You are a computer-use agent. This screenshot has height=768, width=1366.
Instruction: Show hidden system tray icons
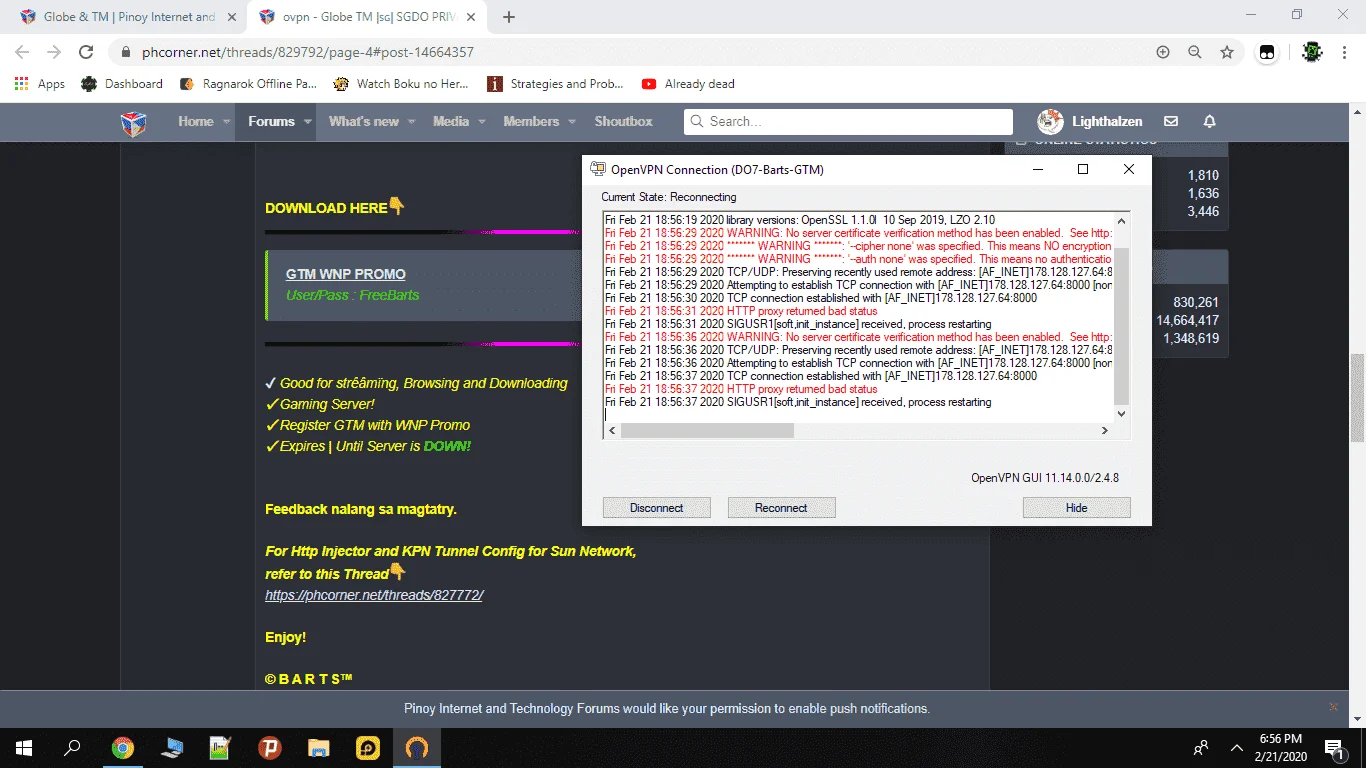(x=1237, y=748)
